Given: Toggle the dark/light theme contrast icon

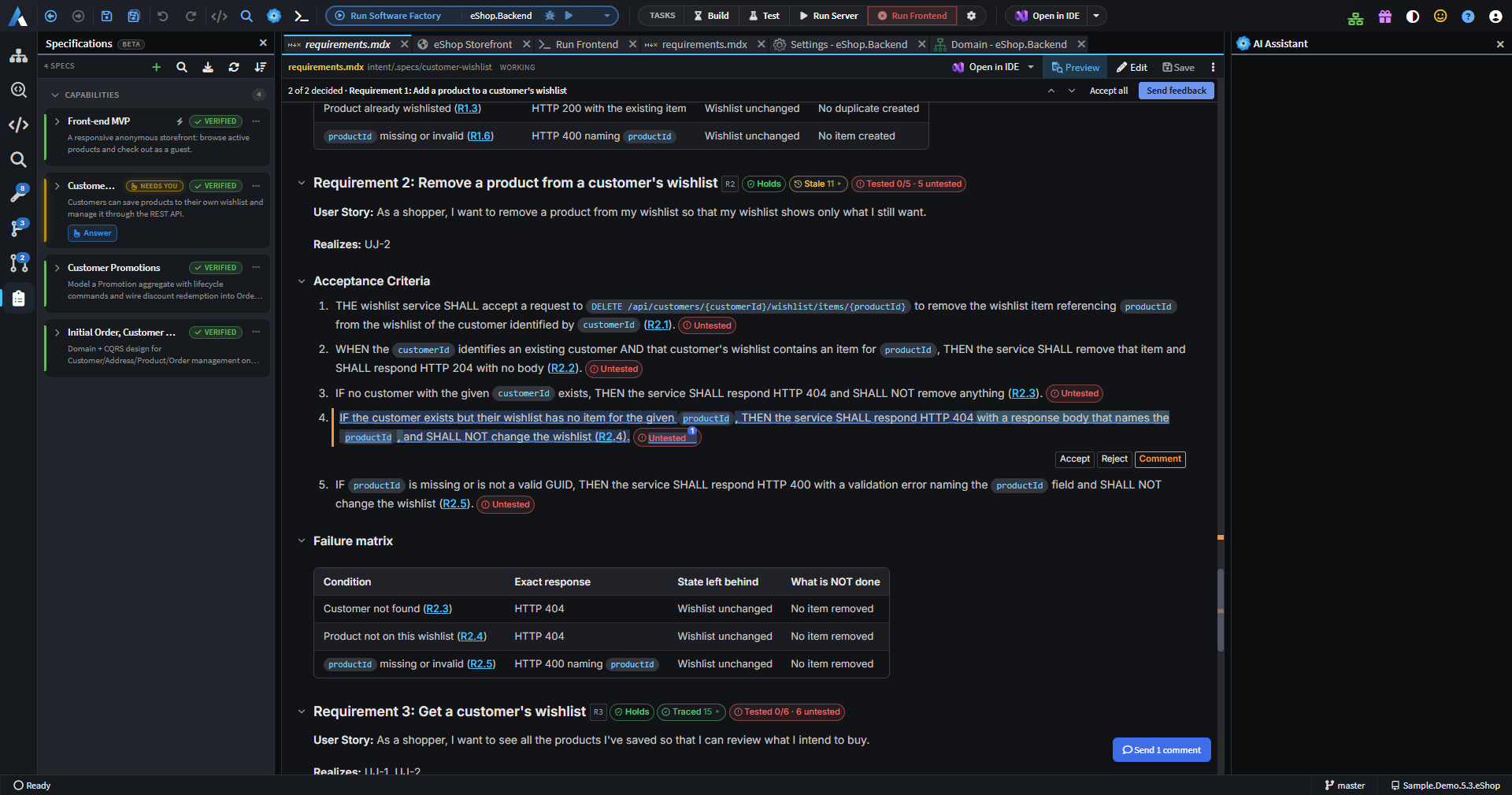Looking at the screenshot, I should click(x=1413, y=16).
